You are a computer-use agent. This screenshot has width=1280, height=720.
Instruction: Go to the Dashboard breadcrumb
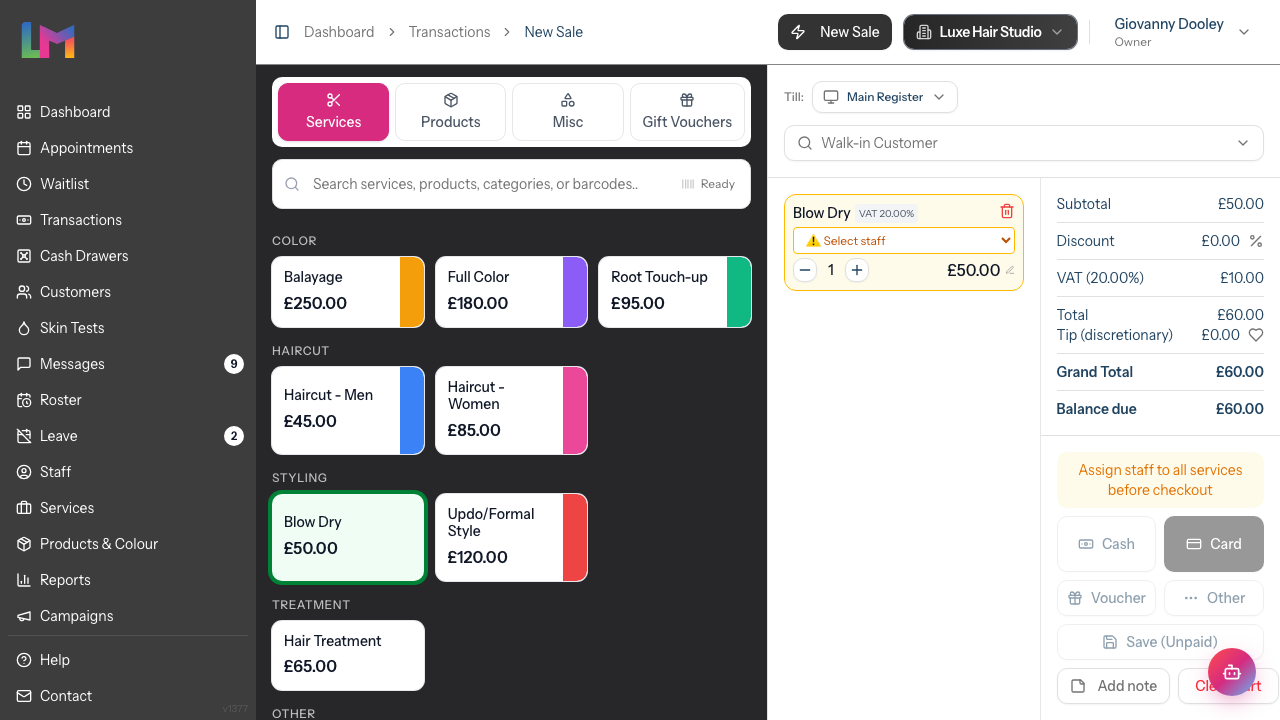[339, 32]
